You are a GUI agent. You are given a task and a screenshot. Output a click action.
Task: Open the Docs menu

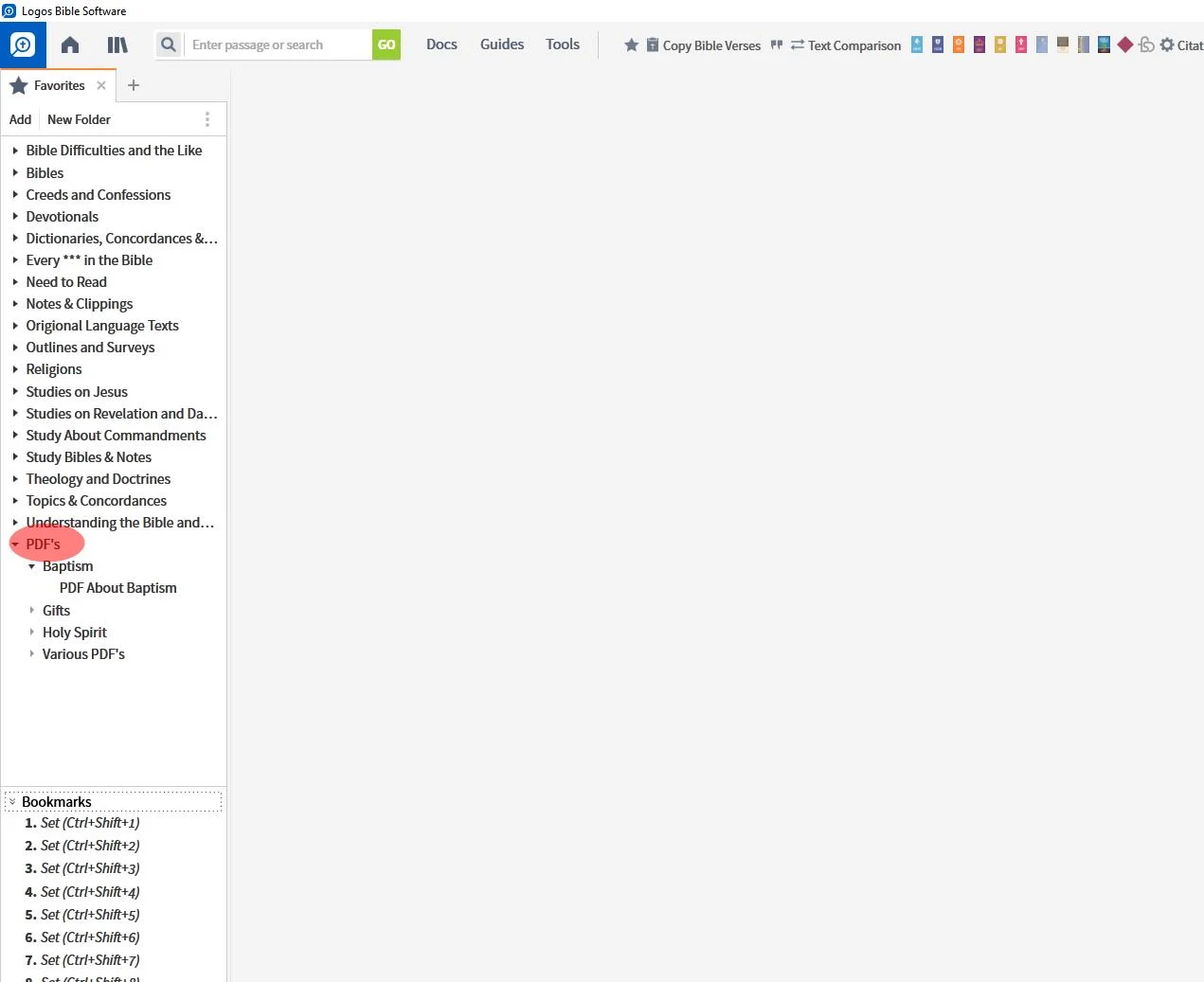click(x=441, y=45)
